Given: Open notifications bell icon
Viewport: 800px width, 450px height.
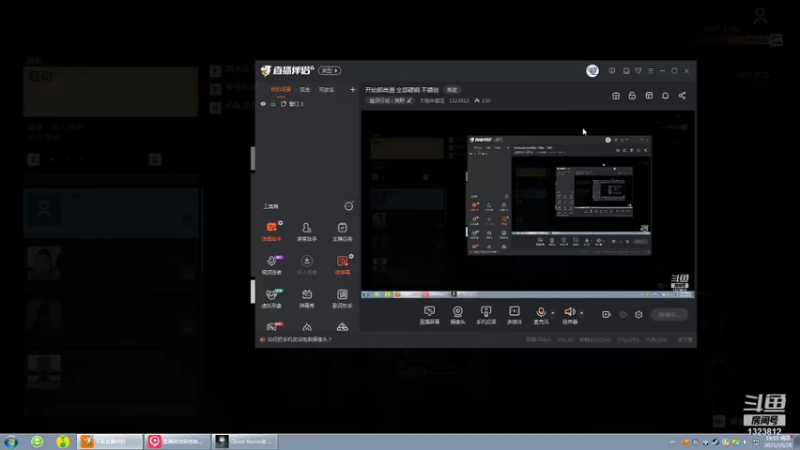Looking at the screenshot, I should [x=665, y=95].
